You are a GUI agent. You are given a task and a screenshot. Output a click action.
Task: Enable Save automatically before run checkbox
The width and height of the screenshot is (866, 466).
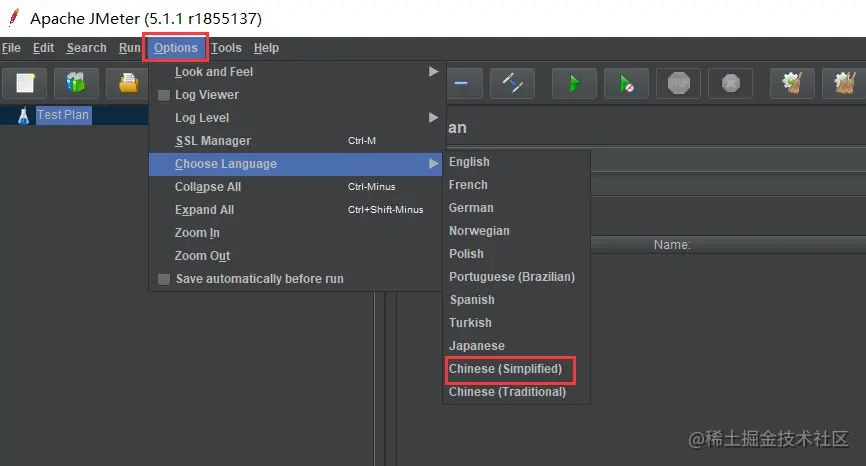point(163,279)
